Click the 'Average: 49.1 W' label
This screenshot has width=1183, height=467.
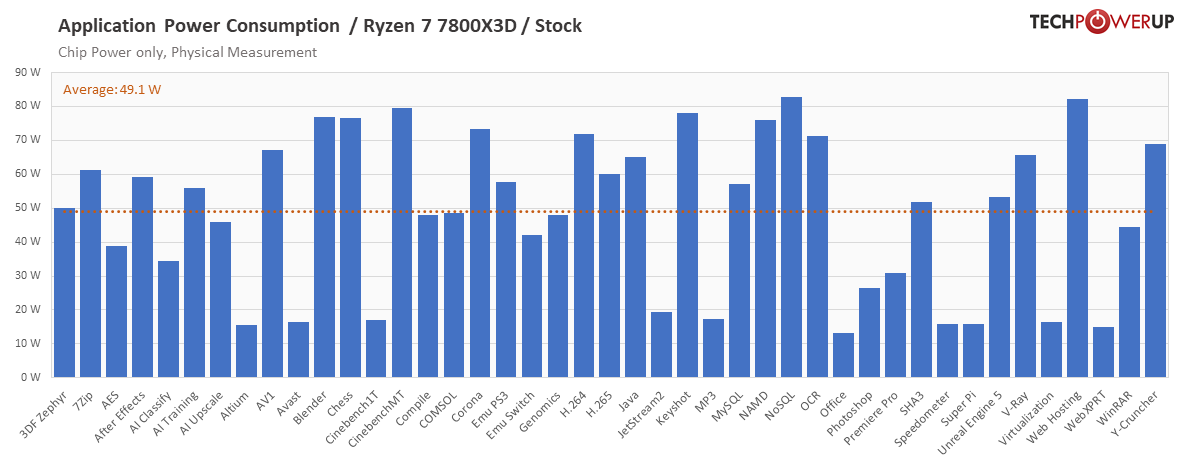112,89
